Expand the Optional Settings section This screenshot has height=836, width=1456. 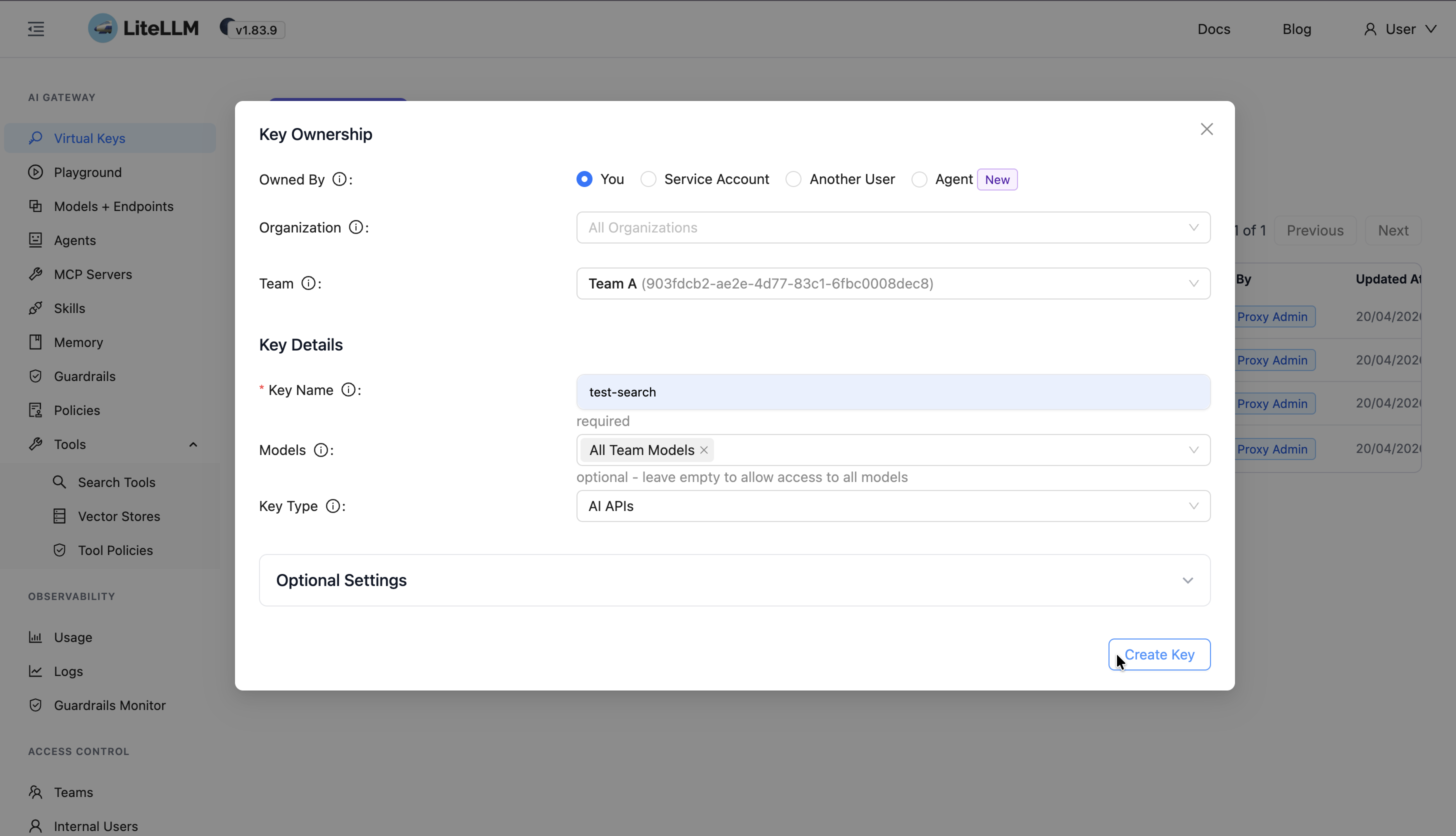click(734, 580)
